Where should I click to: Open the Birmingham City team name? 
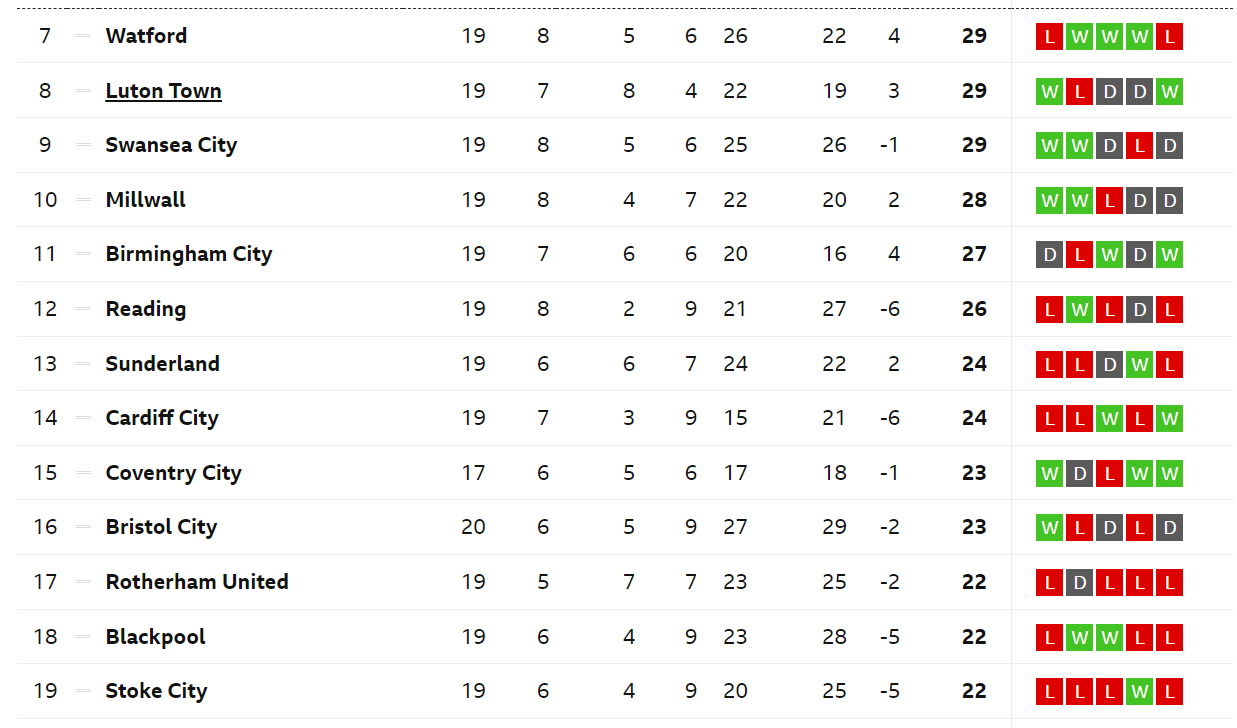point(189,254)
